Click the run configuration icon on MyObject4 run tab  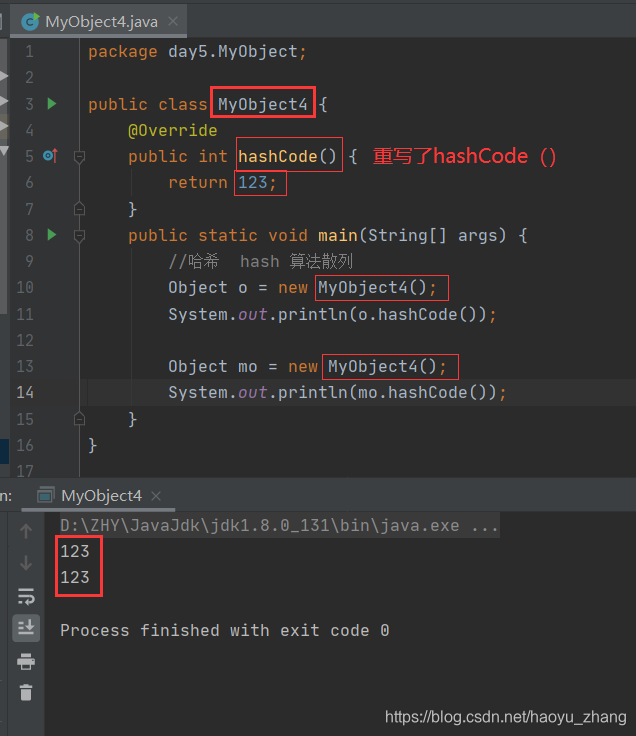46,495
